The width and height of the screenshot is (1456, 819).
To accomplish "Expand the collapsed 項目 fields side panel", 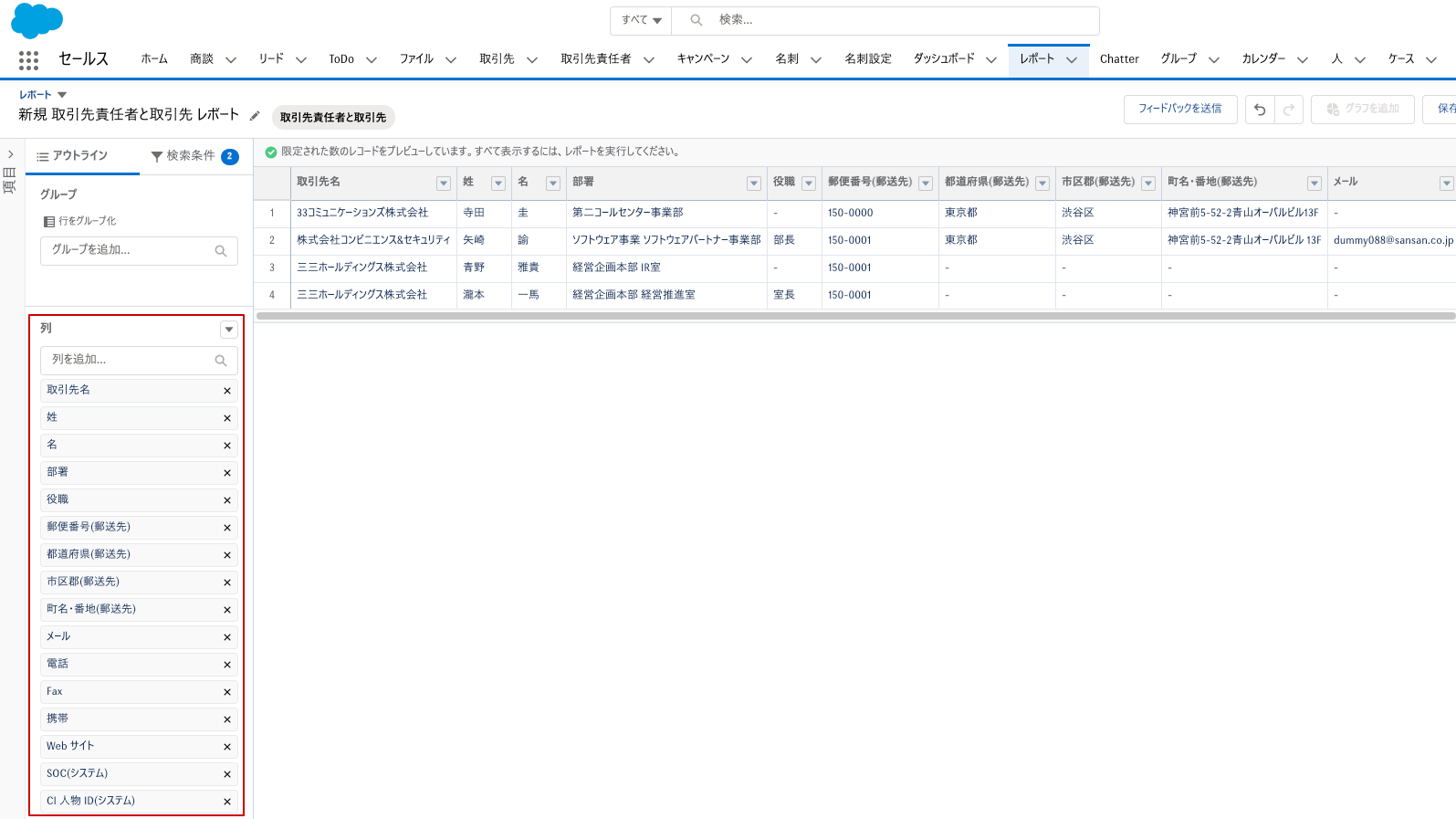I will coord(10,155).
